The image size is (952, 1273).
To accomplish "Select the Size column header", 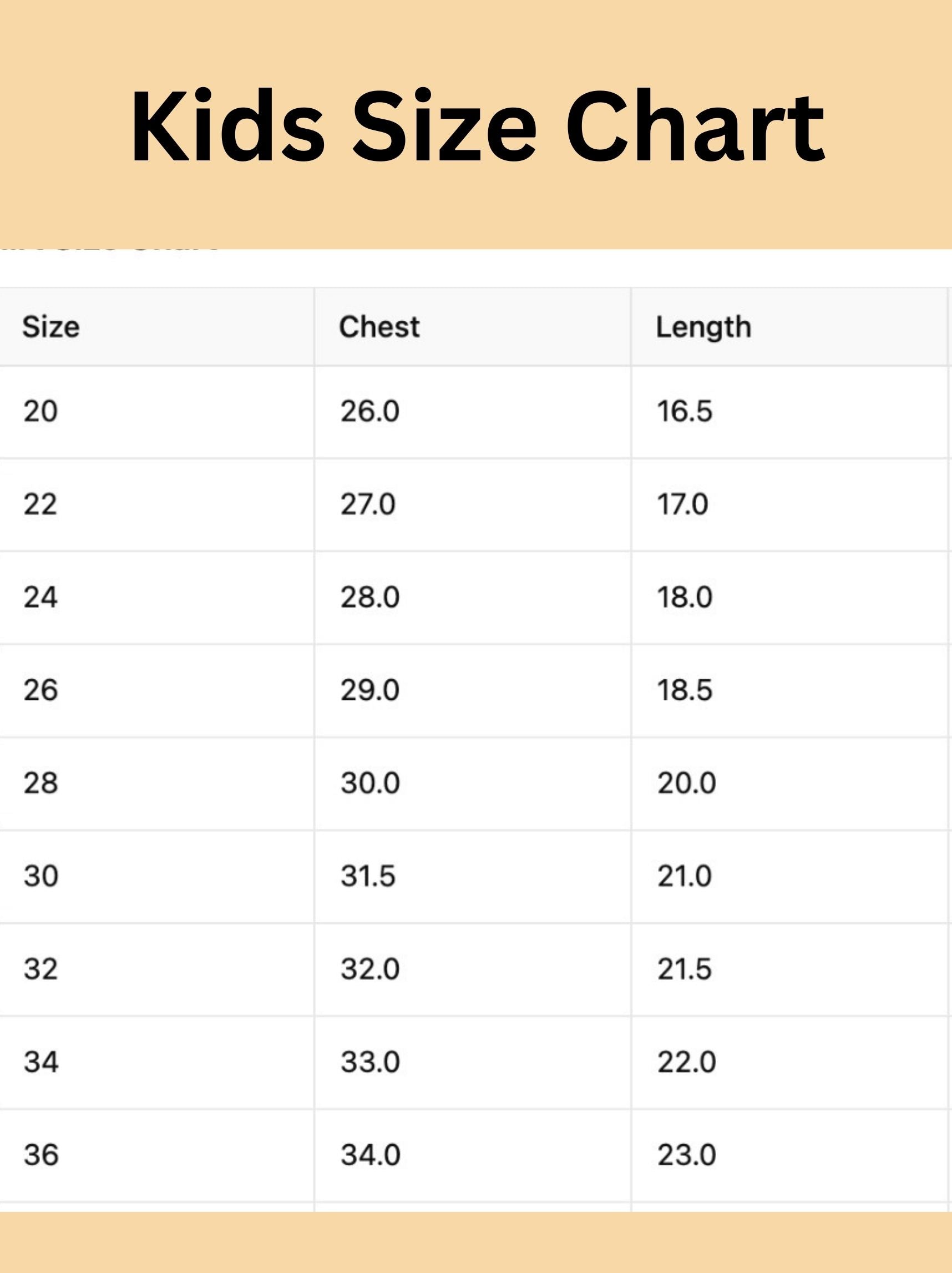I will click(50, 327).
